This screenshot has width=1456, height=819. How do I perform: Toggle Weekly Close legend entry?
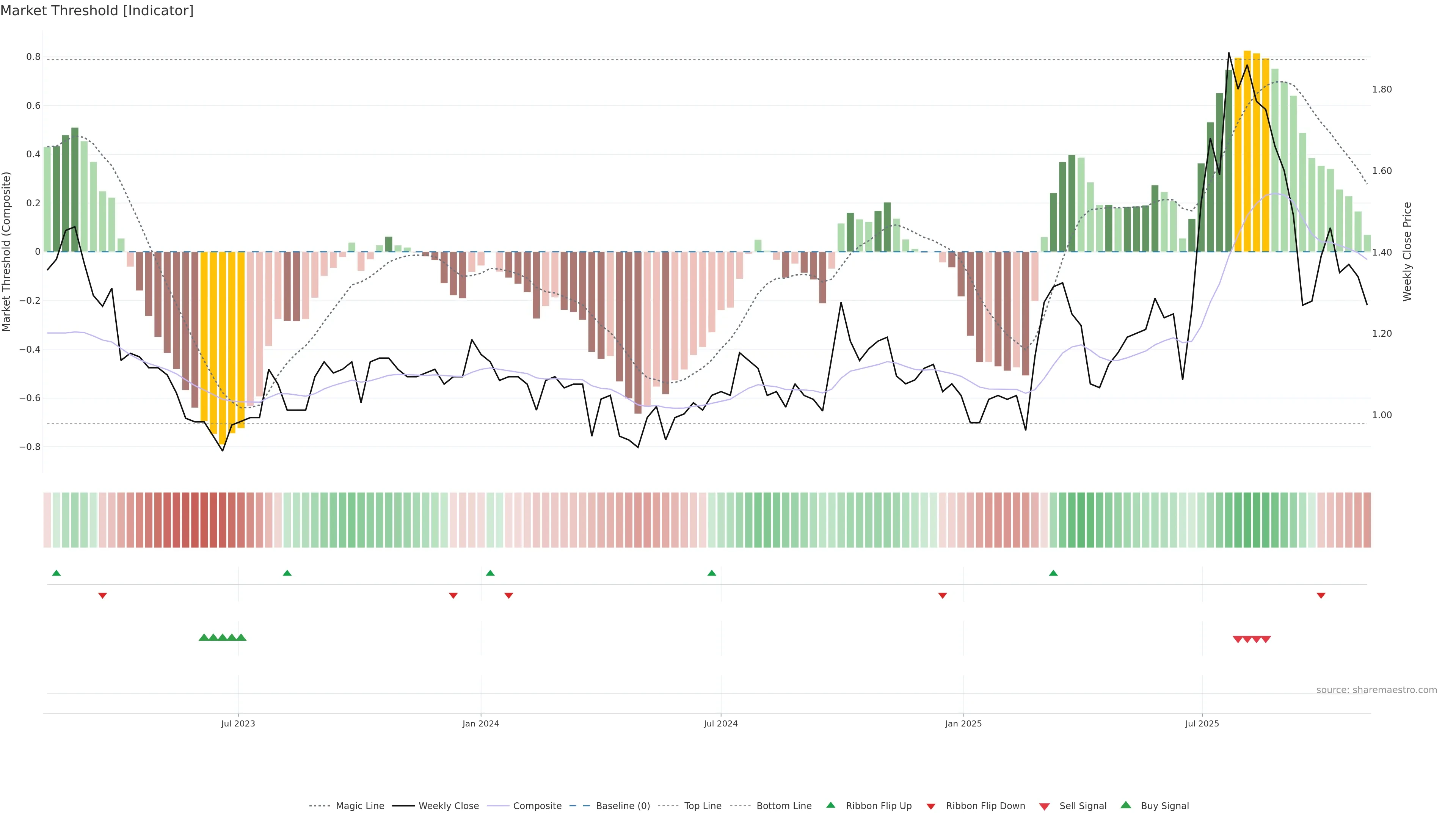tap(448, 806)
